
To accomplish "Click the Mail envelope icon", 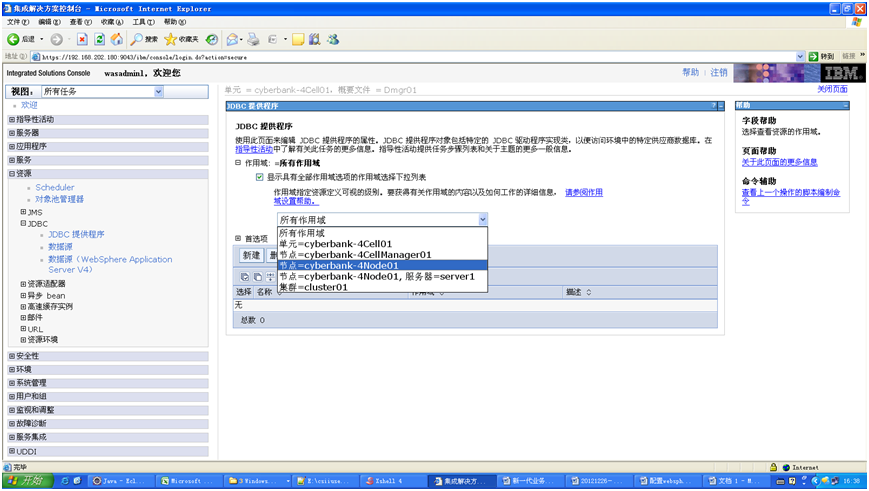I will (x=232, y=39).
